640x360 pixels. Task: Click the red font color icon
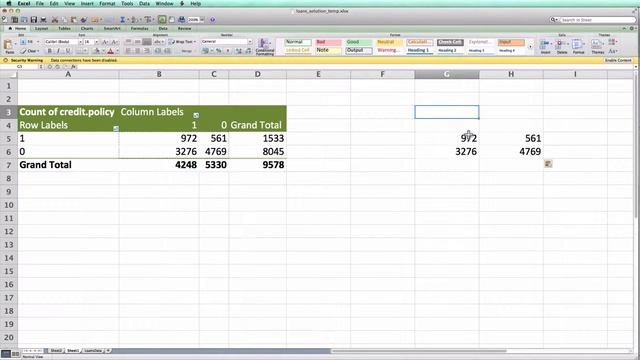pos(111,51)
